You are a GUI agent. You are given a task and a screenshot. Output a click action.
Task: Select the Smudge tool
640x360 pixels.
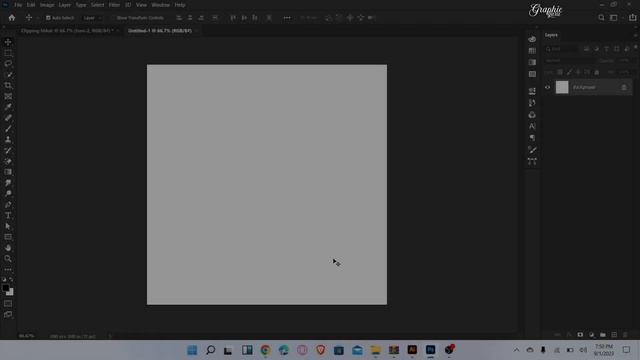tap(8, 183)
